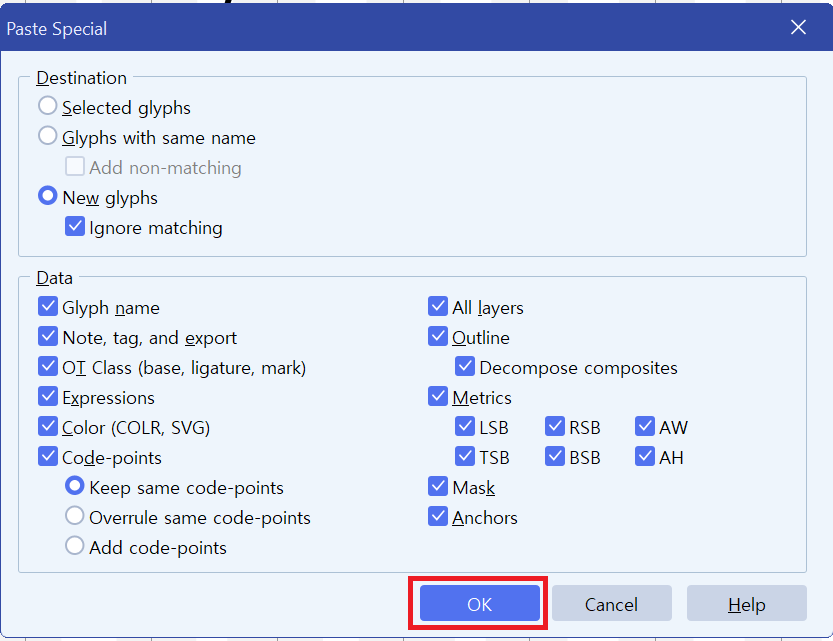Viewport: 833px width, 641px height.
Task: Toggle the TSB metric checkbox
Action: pos(465,456)
